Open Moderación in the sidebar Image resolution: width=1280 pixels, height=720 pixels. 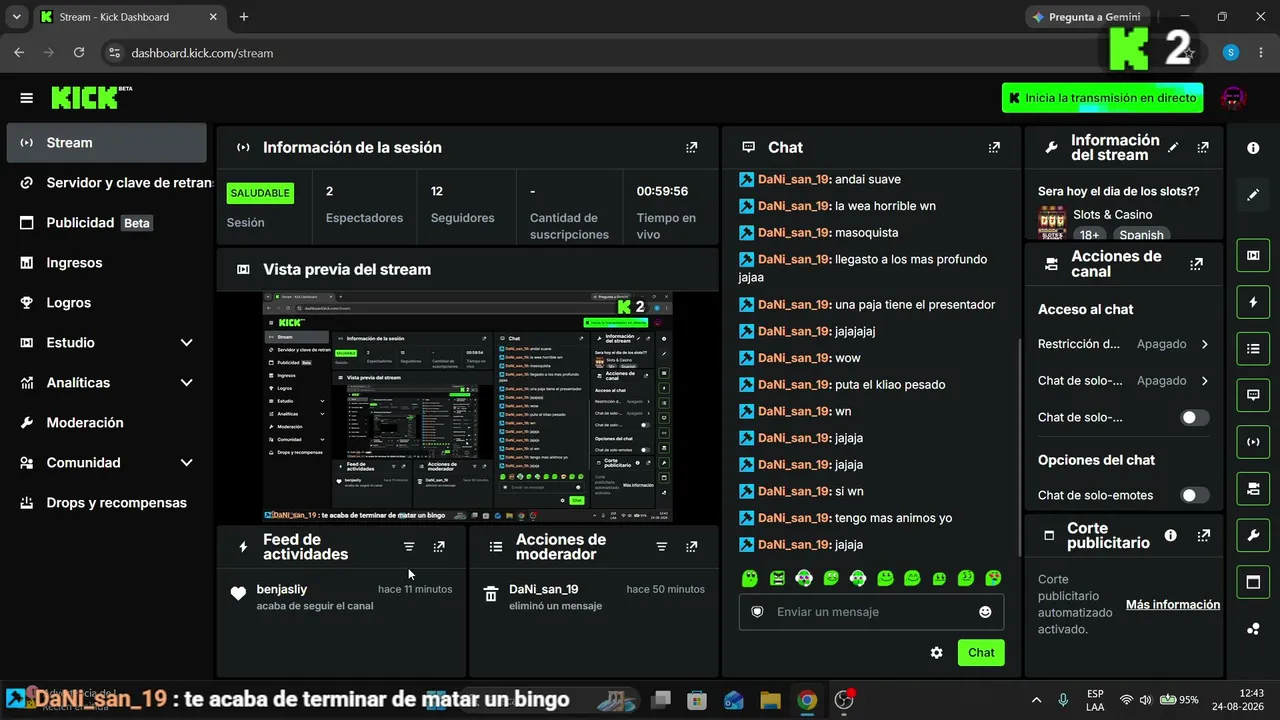click(x=107, y=423)
